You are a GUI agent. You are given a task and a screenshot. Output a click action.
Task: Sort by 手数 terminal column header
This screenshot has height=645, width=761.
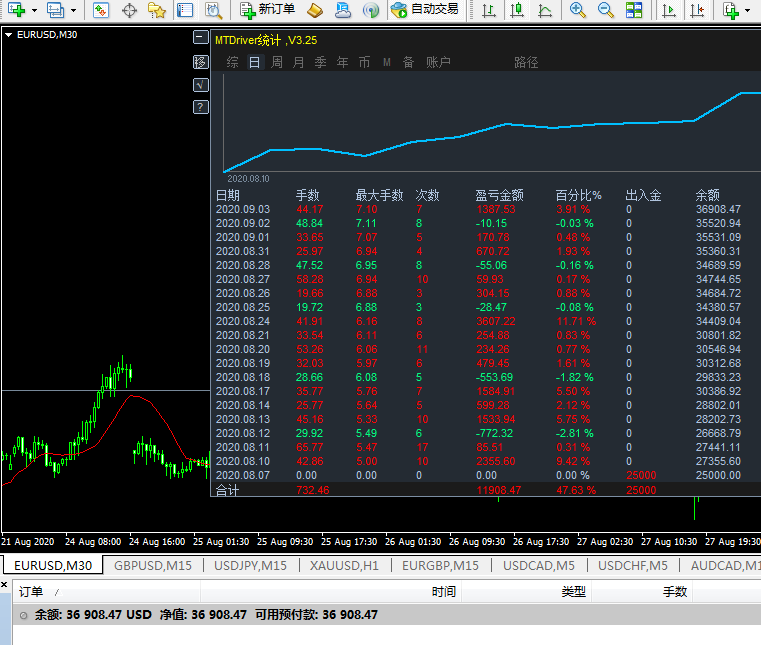click(x=642, y=592)
